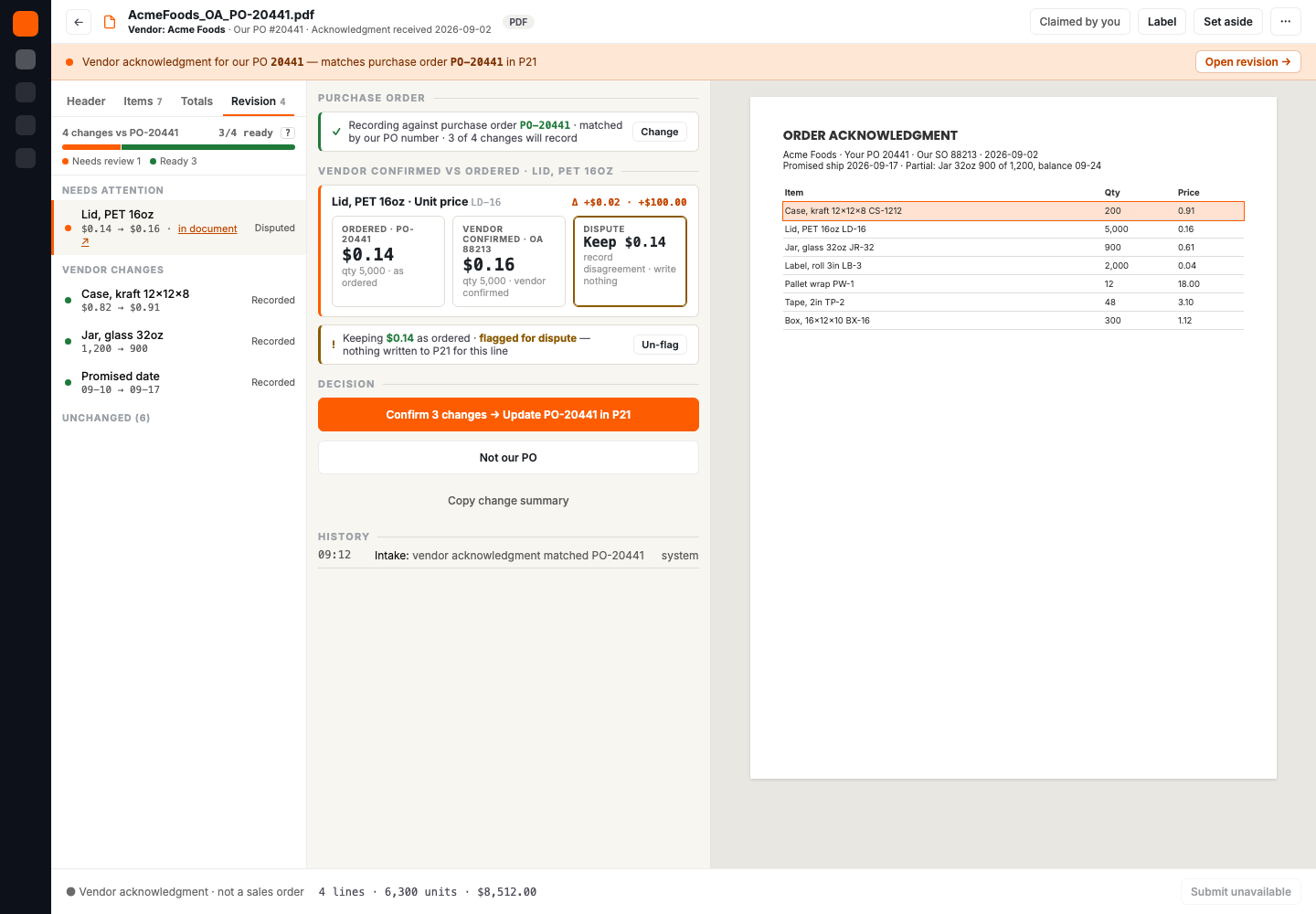Copy change summary
The width and height of the screenshot is (1316, 914).
click(x=508, y=501)
